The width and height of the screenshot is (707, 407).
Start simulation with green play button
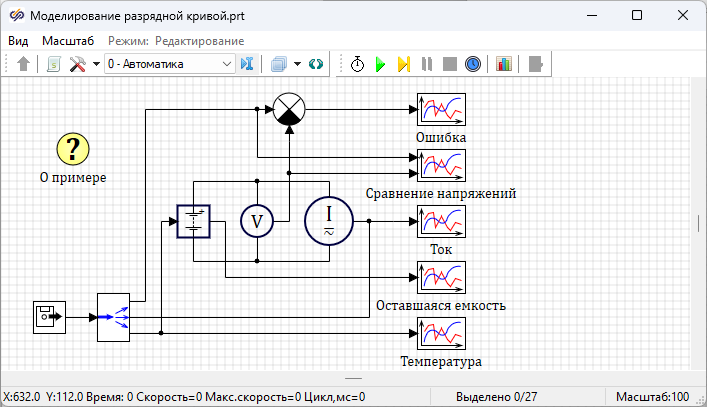click(x=381, y=64)
